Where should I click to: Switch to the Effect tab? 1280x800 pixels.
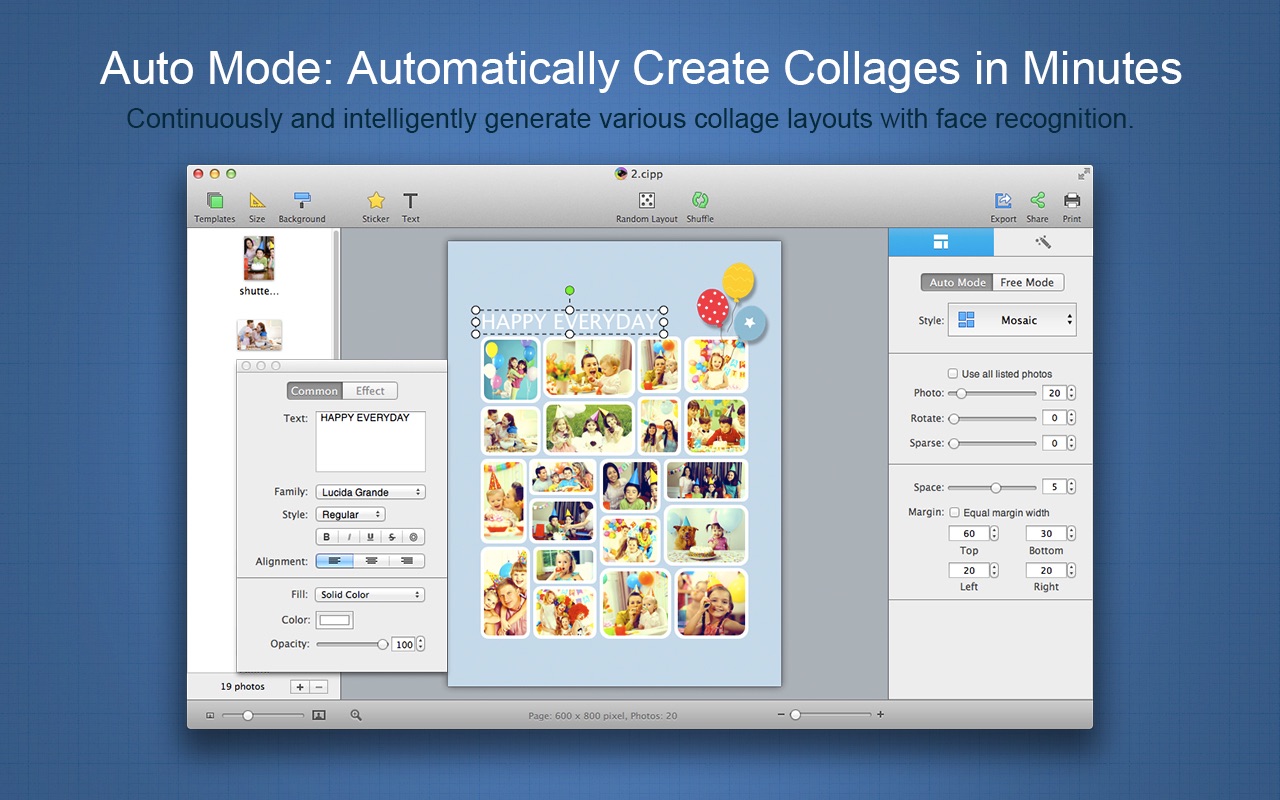370,391
